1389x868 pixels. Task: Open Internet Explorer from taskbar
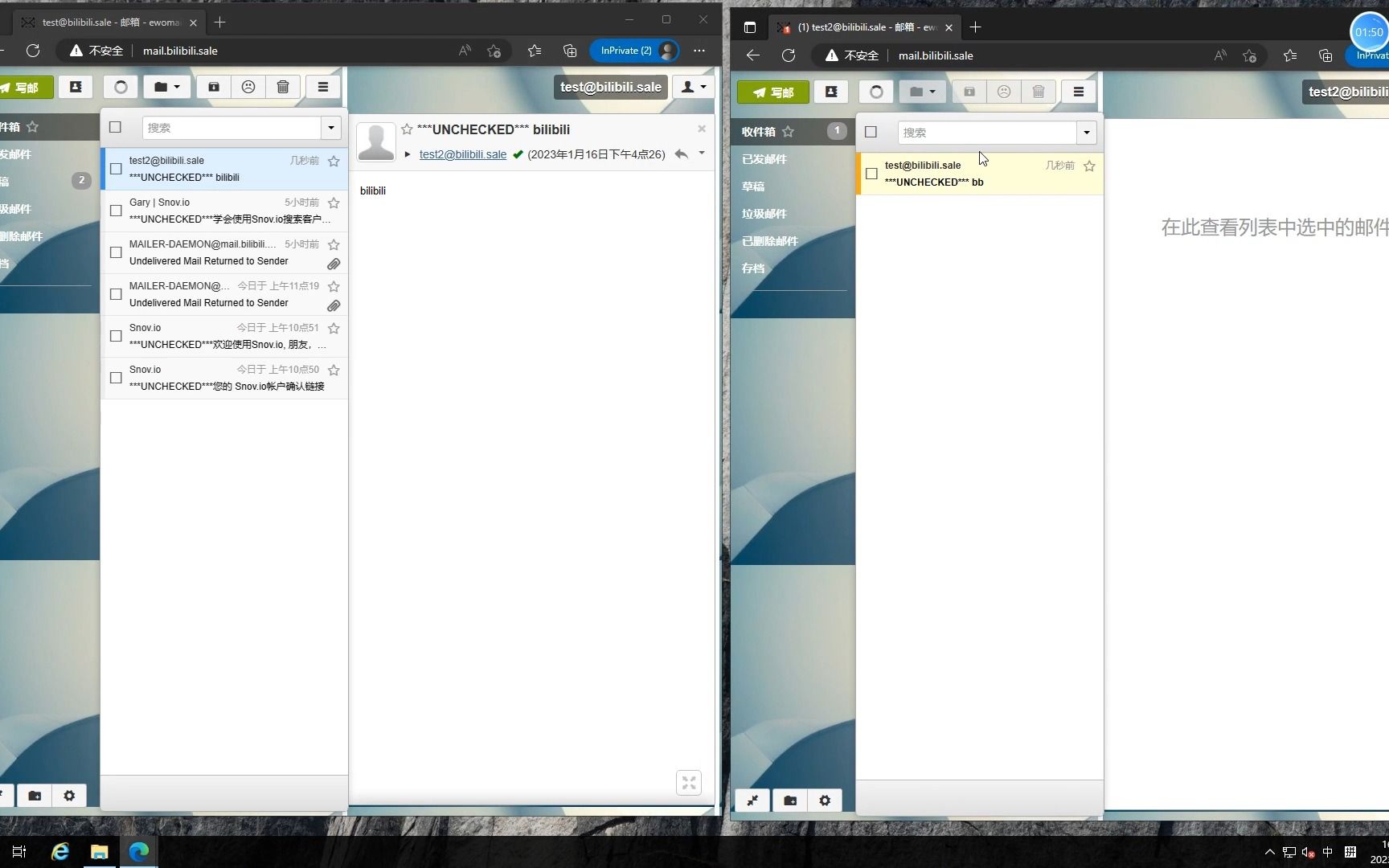[60, 852]
